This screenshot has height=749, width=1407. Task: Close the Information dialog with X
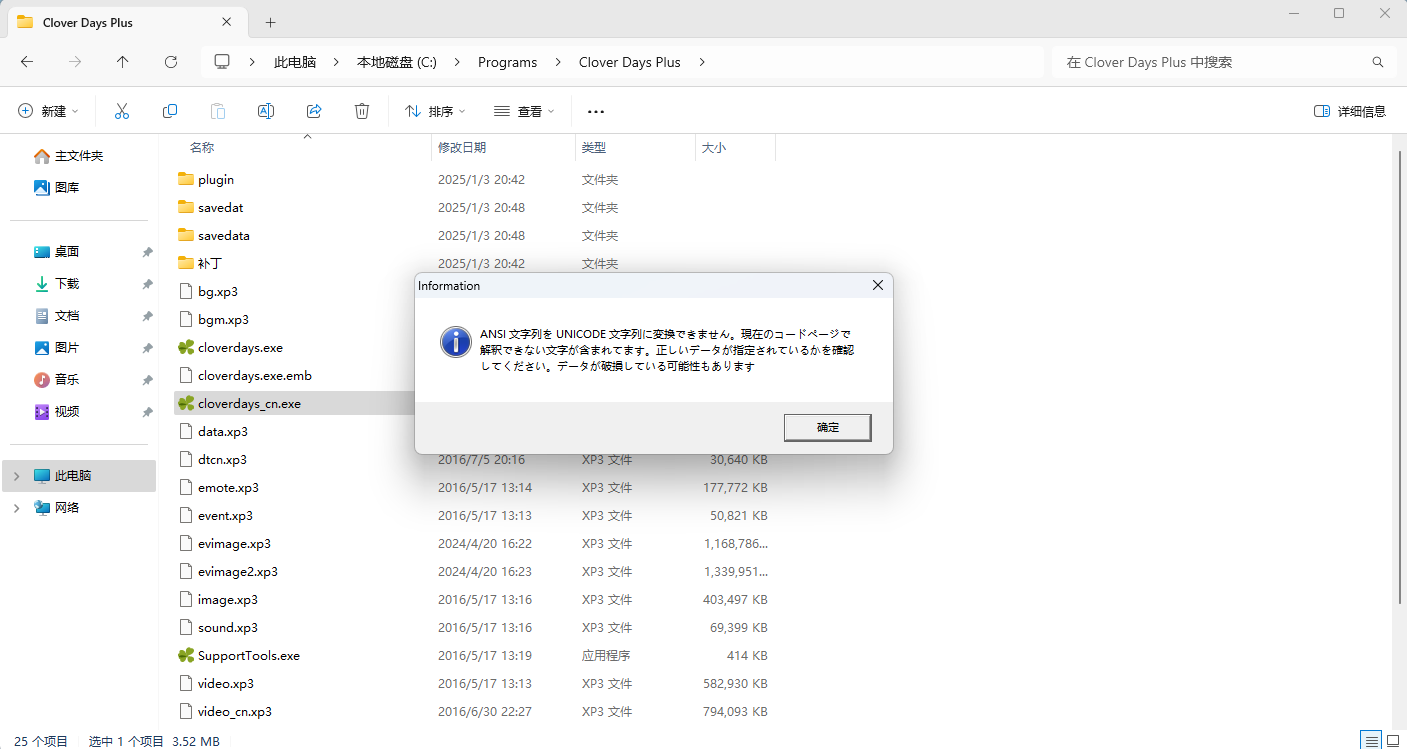tap(877, 285)
